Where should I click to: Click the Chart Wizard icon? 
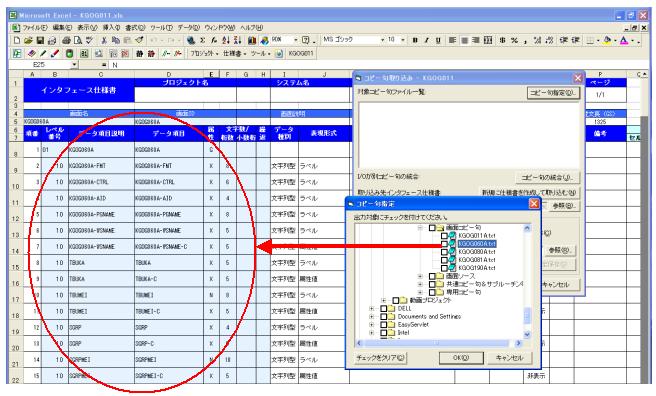click(252, 41)
